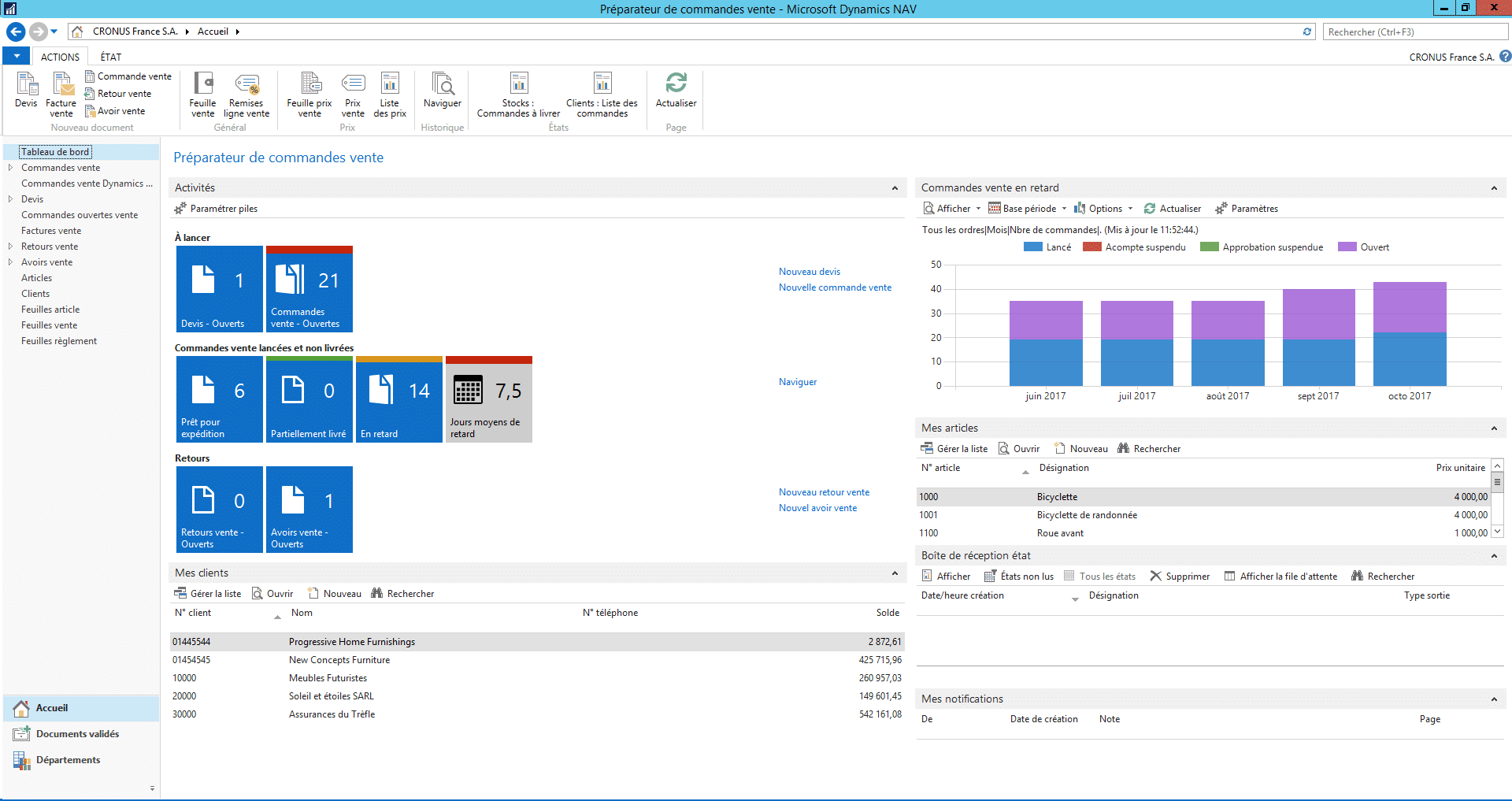Click Nouveau retour vente link
The image size is (1512, 801).
pos(825,492)
